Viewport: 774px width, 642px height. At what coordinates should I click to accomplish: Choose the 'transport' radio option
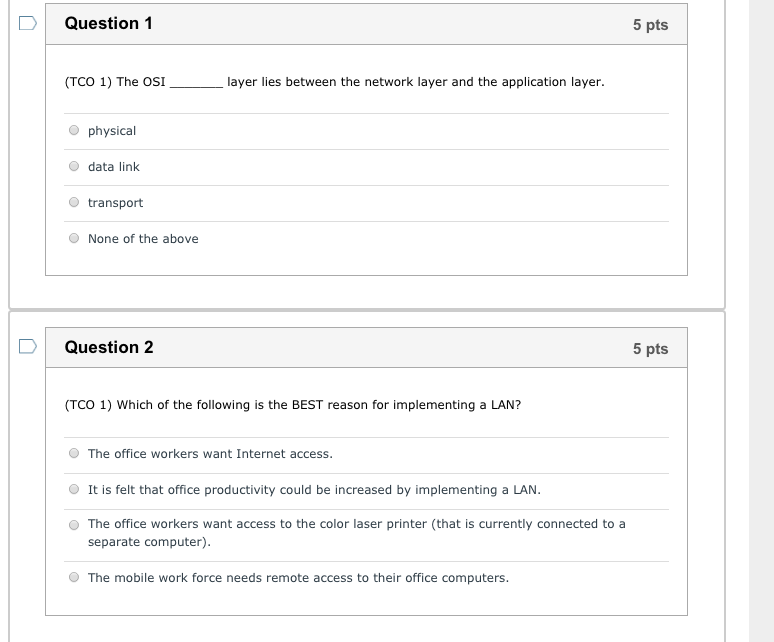(74, 202)
